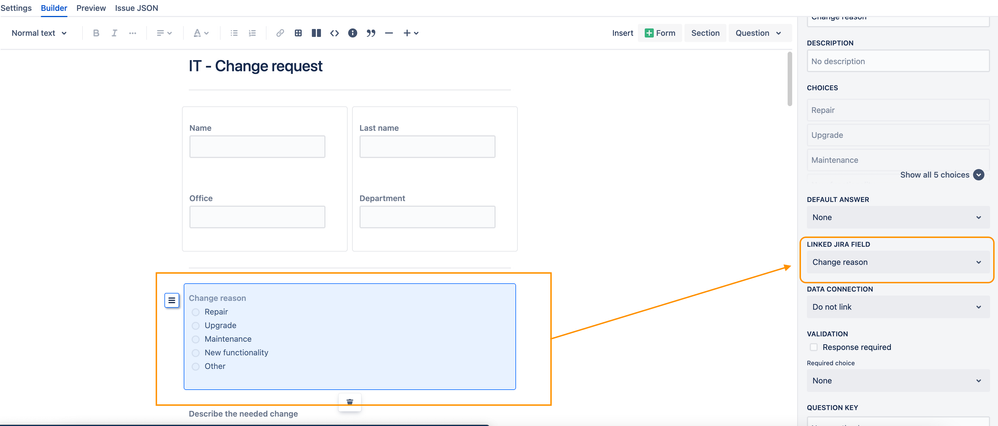Image resolution: width=998 pixels, height=426 pixels.
Task: Switch to Builder tab
Action: tap(54, 8)
